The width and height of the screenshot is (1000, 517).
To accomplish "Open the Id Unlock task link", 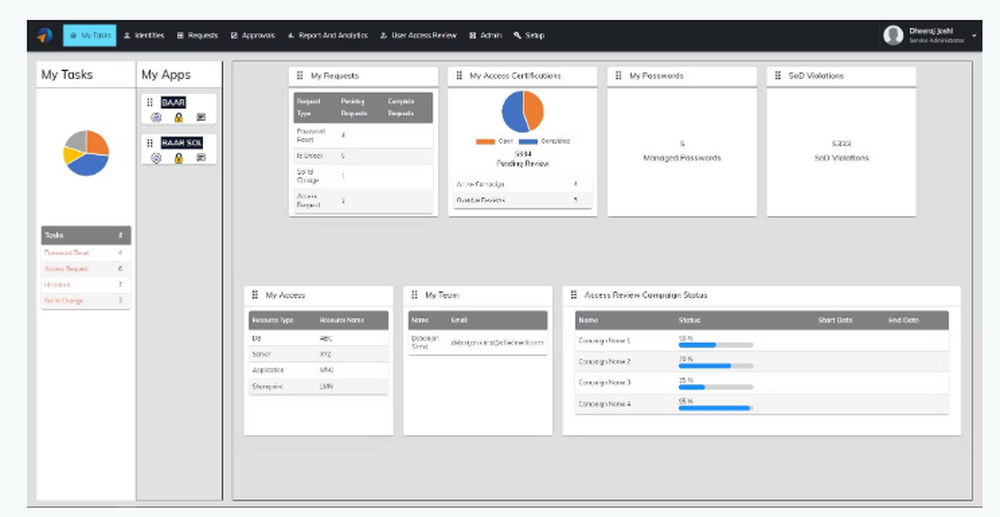I will tap(57, 285).
